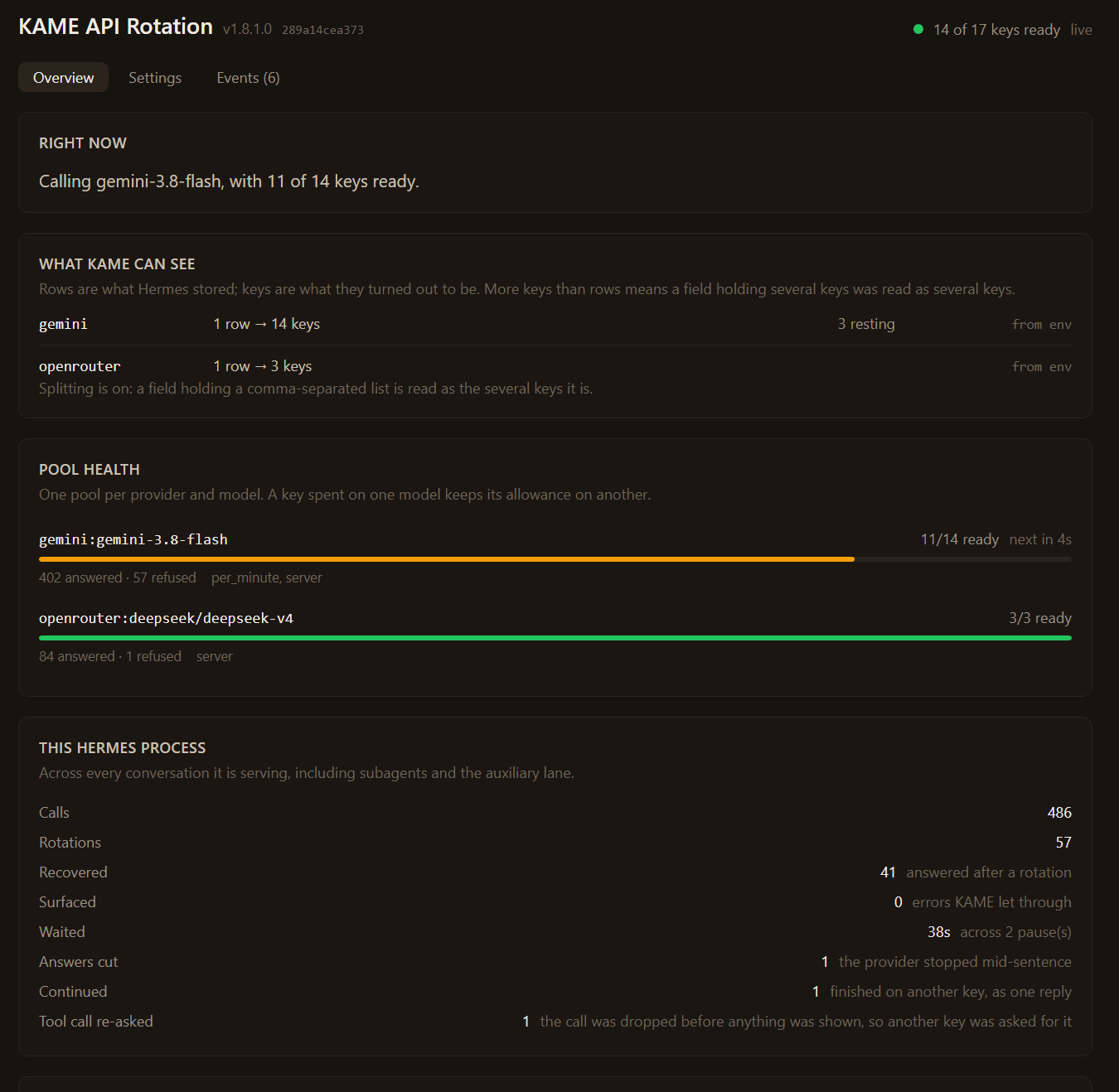Switch to the Settings tab
Viewport: 1119px width, 1092px height.
[155, 77]
